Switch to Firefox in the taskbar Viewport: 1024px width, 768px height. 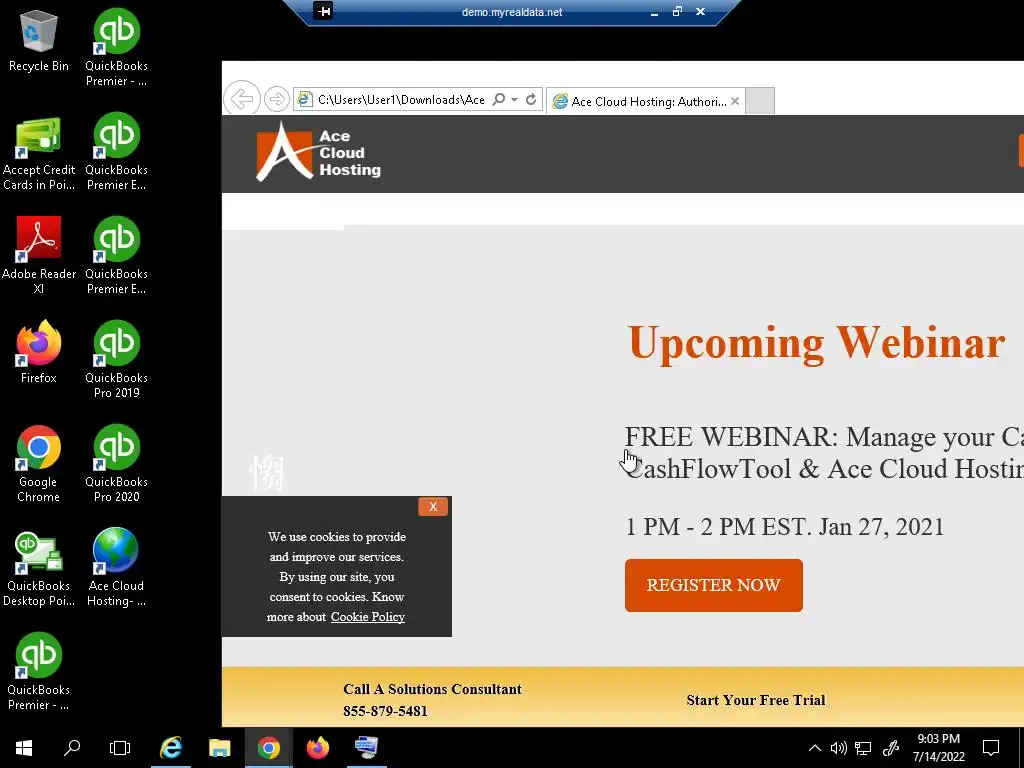[x=317, y=747]
